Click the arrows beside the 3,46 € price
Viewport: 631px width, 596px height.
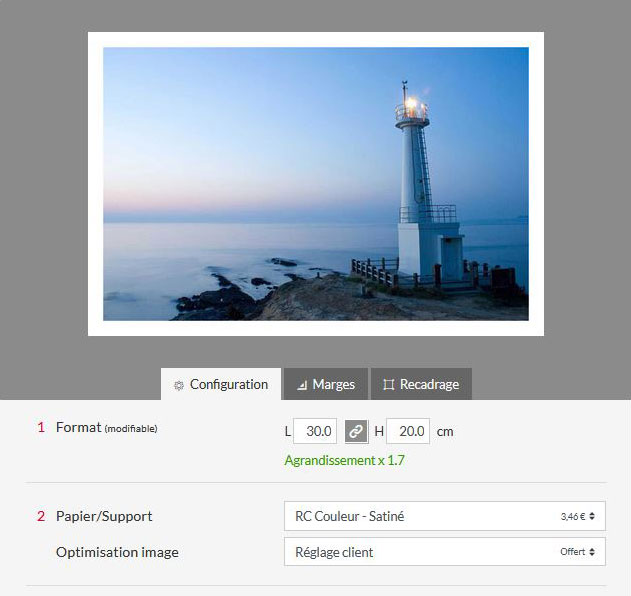click(x=592, y=517)
